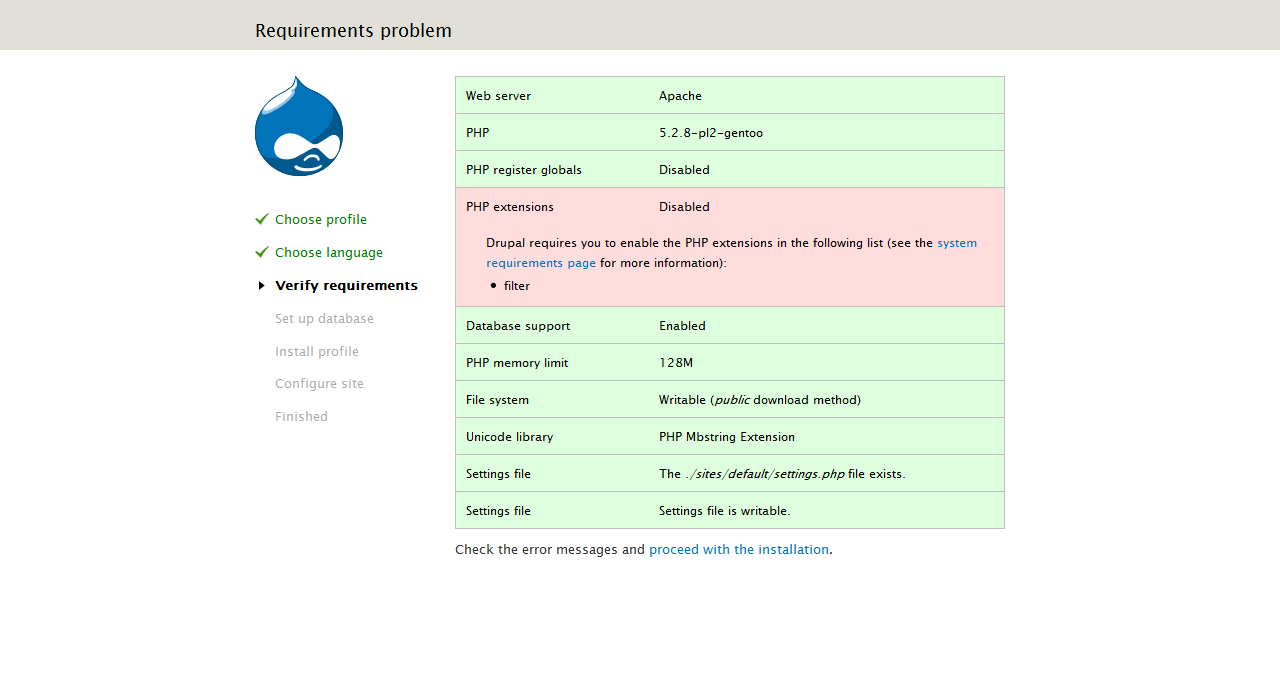Click the PHP Mbstring Extension value
Viewport: 1280px width, 698px height.
click(x=727, y=437)
